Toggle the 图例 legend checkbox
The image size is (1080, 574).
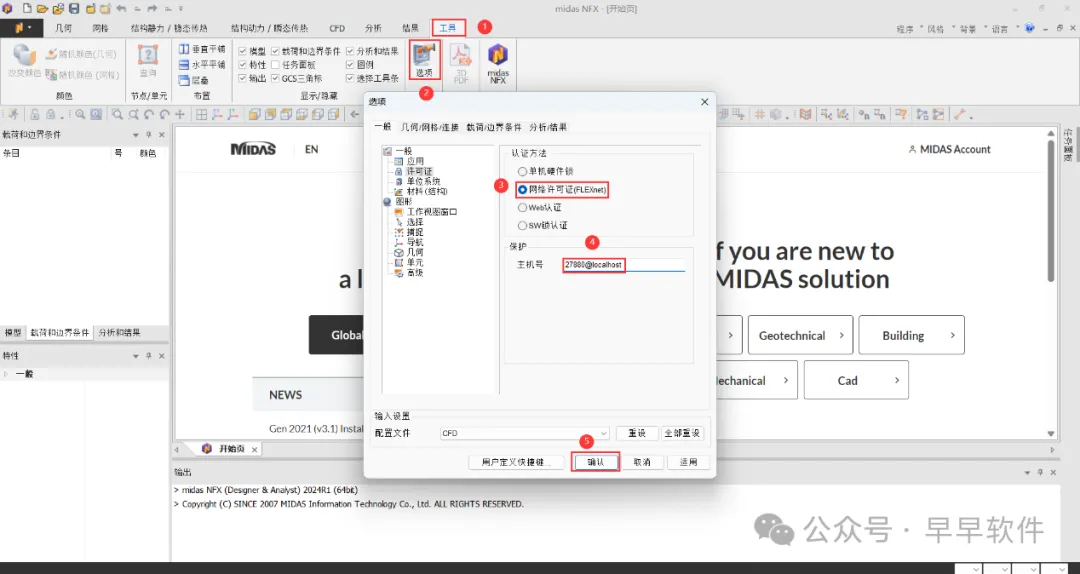point(350,65)
